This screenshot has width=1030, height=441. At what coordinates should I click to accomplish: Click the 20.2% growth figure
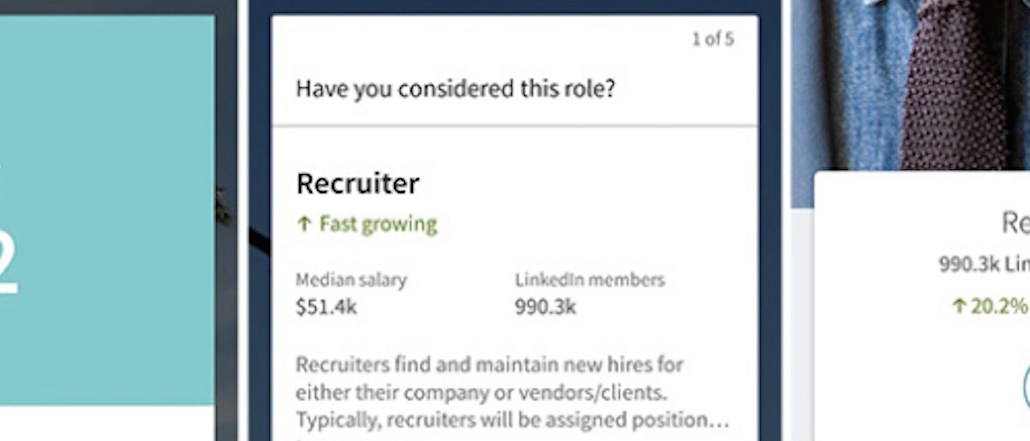[x=999, y=306]
